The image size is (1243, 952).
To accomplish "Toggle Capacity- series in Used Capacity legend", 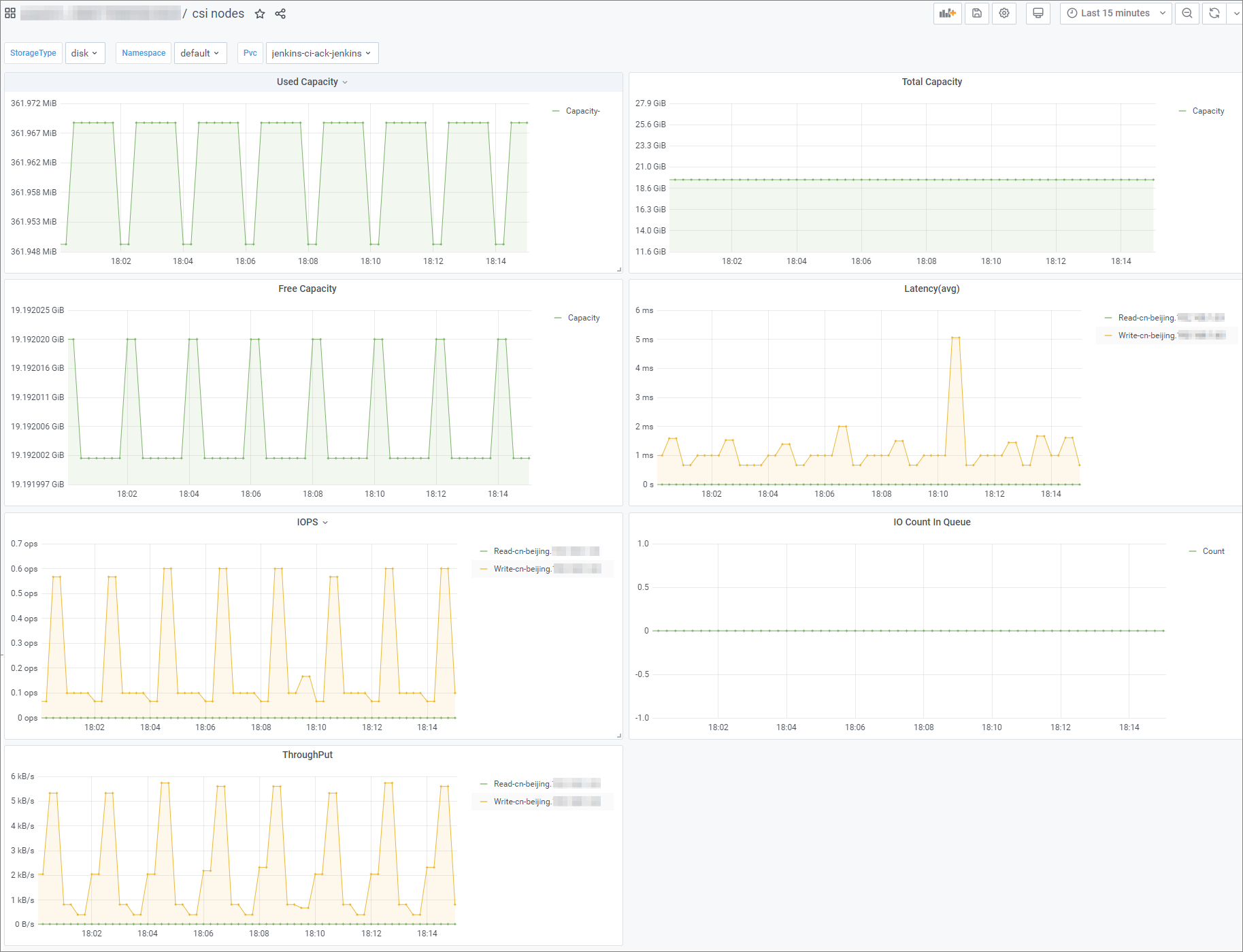I will pyautogui.click(x=582, y=111).
